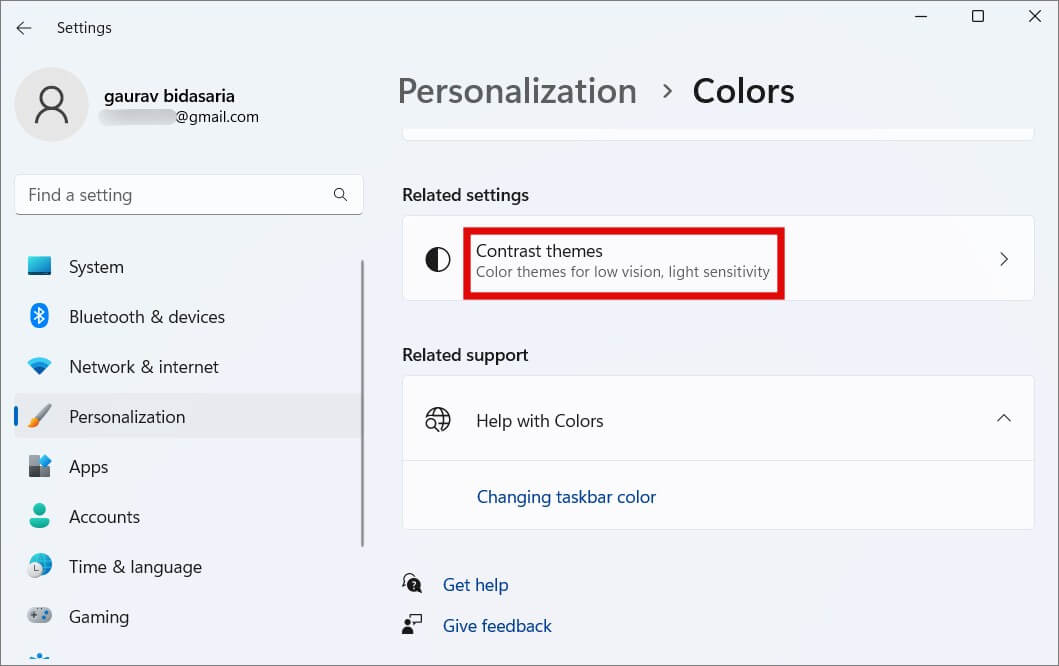The width and height of the screenshot is (1059, 666).
Task: Click the Contrast themes half-circle icon
Action: 438,260
